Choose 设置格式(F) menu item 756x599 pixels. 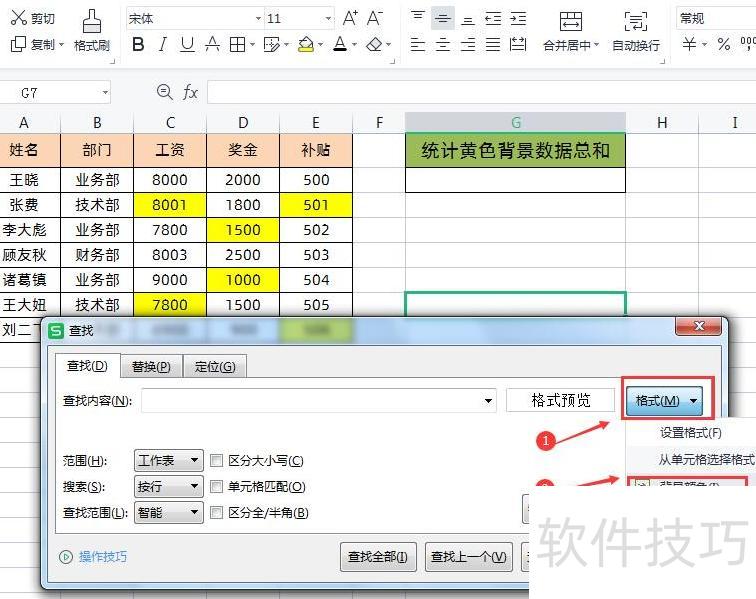pyautogui.click(x=690, y=433)
